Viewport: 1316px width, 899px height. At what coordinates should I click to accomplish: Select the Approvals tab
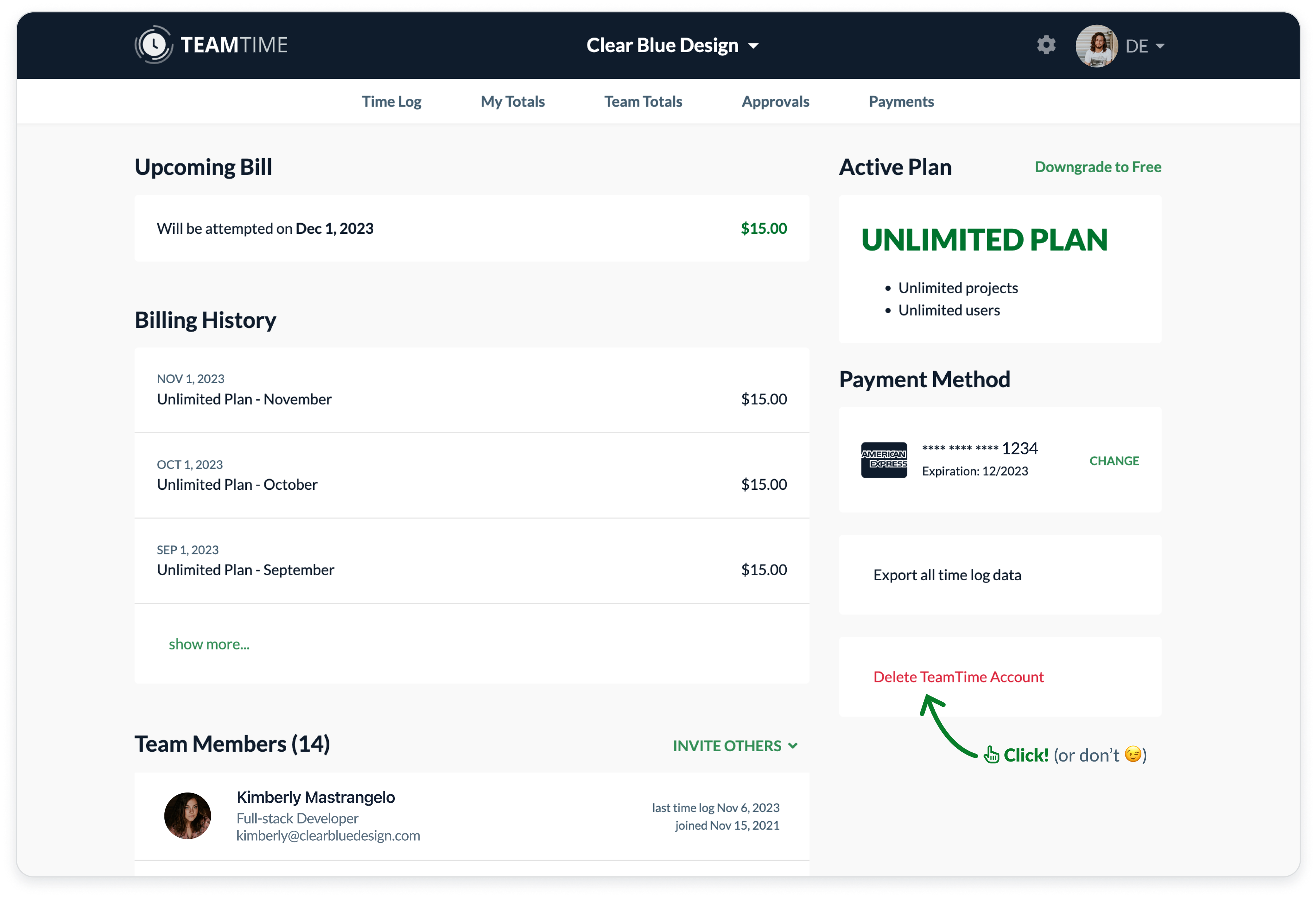tap(775, 101)
